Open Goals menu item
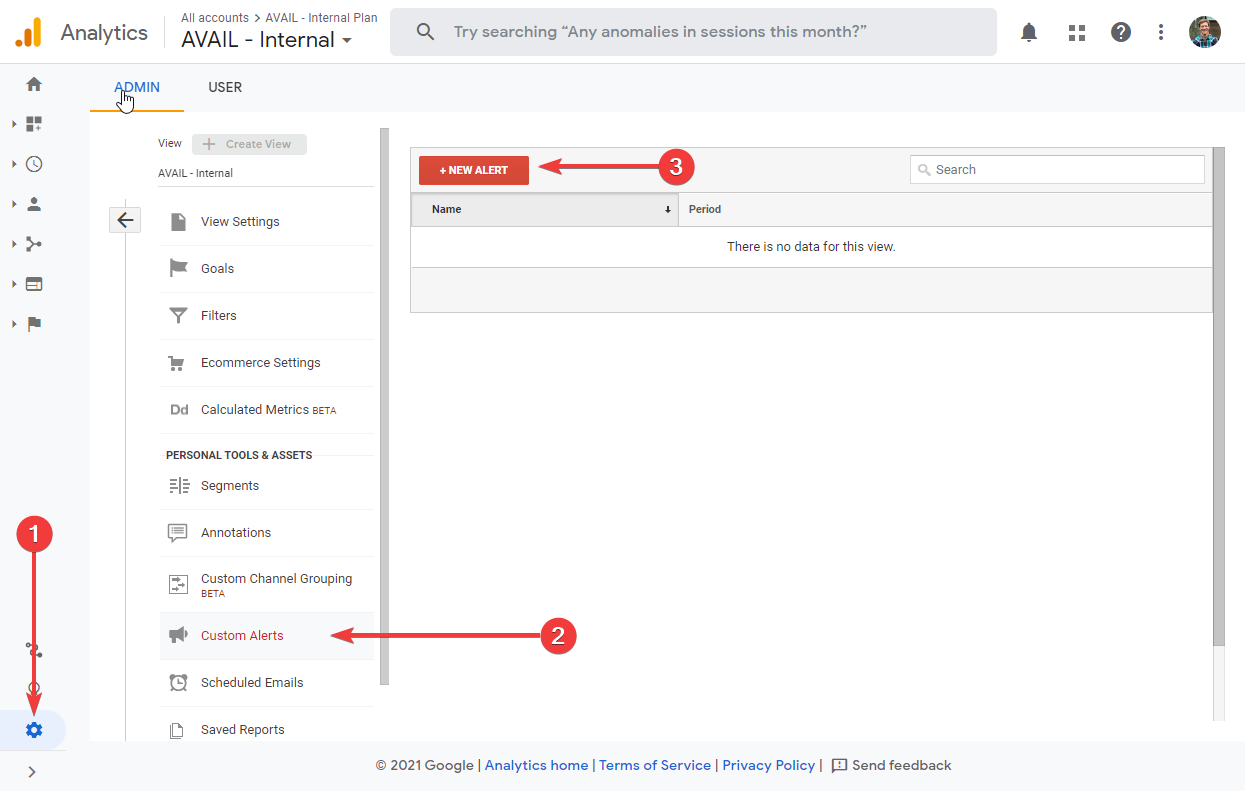The width and height of the screenshot is (1245, 791). (266, 269)
